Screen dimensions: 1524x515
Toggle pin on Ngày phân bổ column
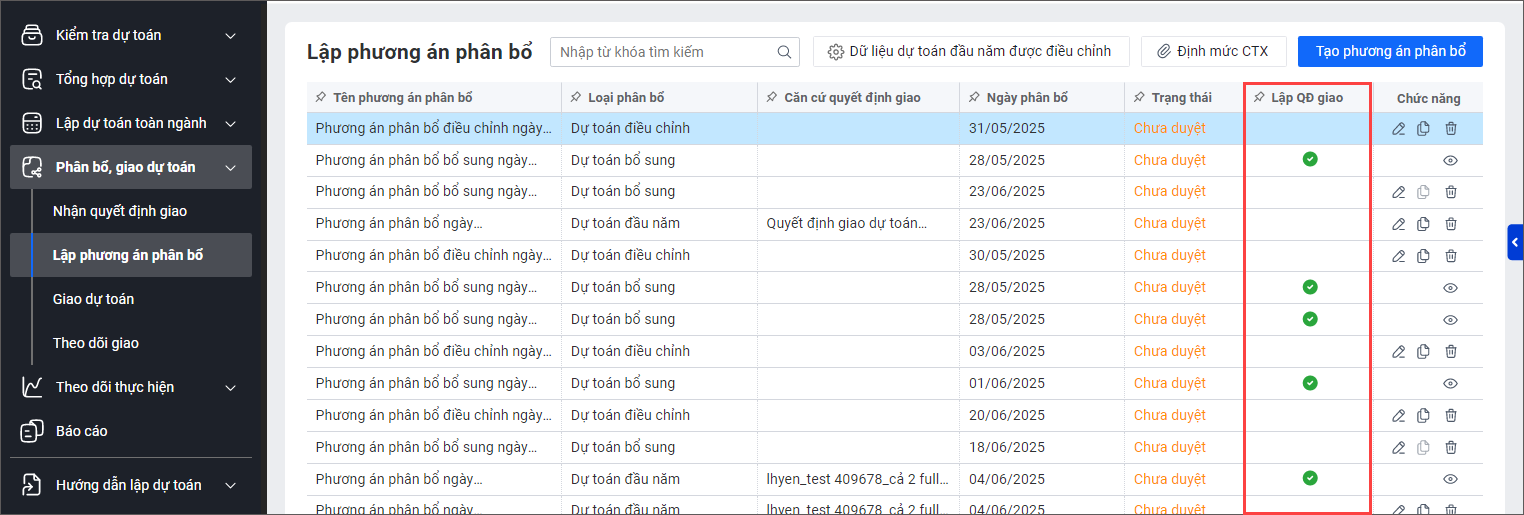click(x=974, y=98)
